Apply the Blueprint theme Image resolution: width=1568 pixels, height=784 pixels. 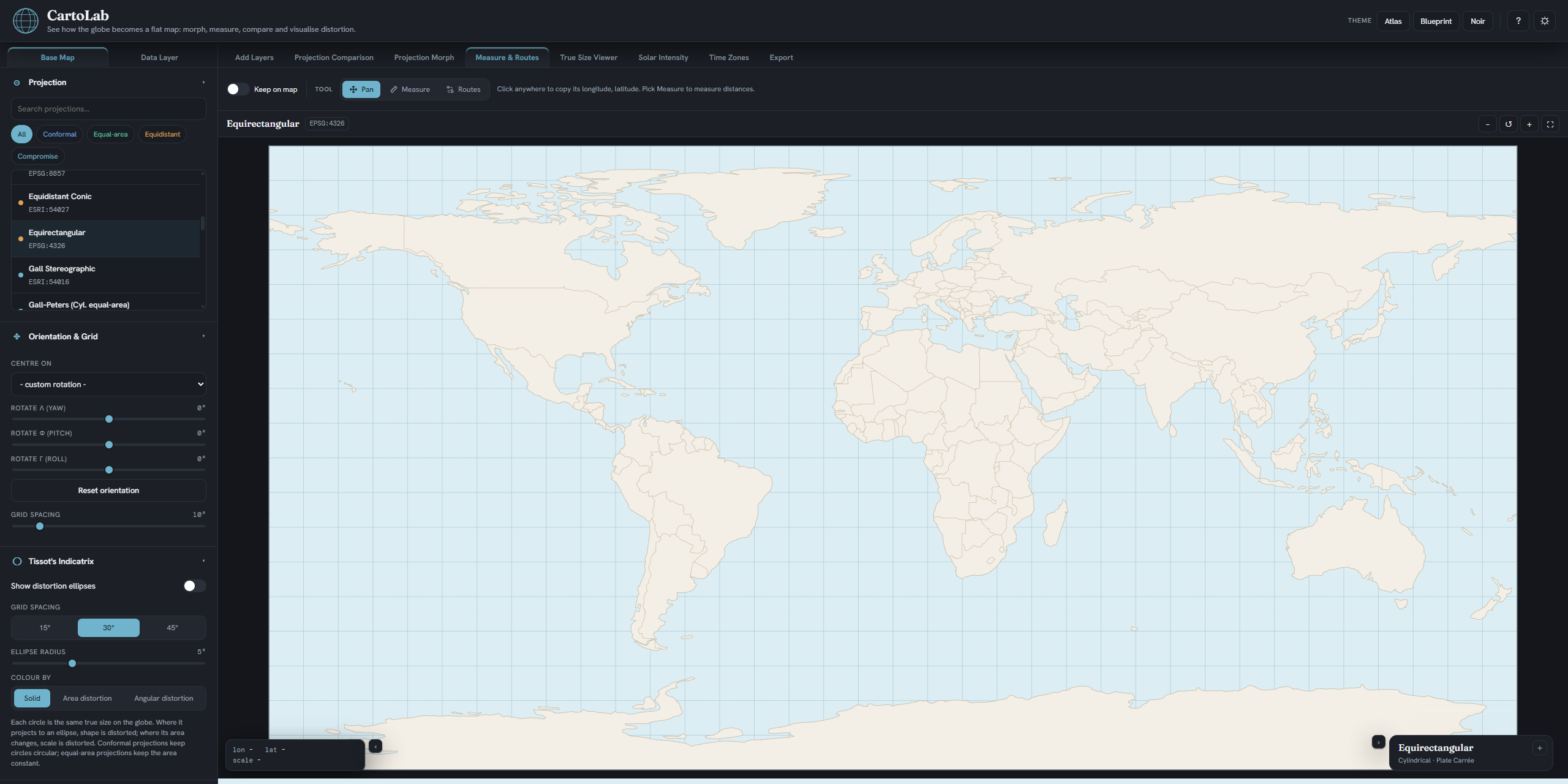coord(1436,21)
